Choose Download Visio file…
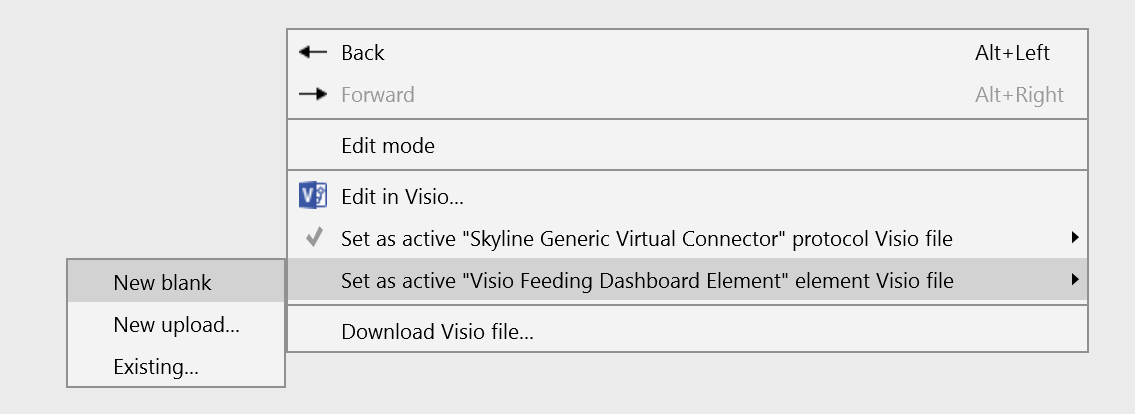 pos(688,331)
